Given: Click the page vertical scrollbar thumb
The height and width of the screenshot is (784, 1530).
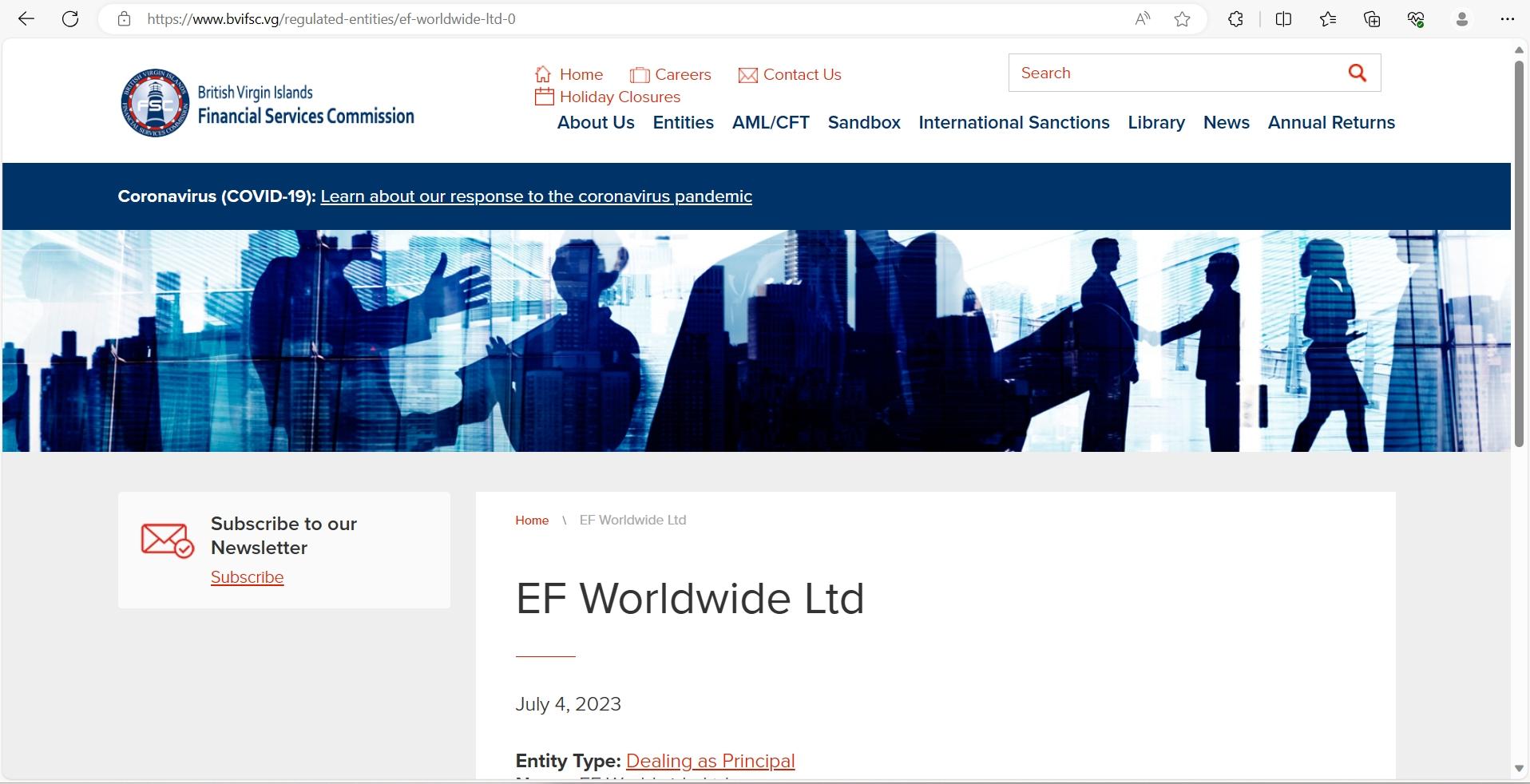Looking at the screenshot, I should tap(1519, 254).
